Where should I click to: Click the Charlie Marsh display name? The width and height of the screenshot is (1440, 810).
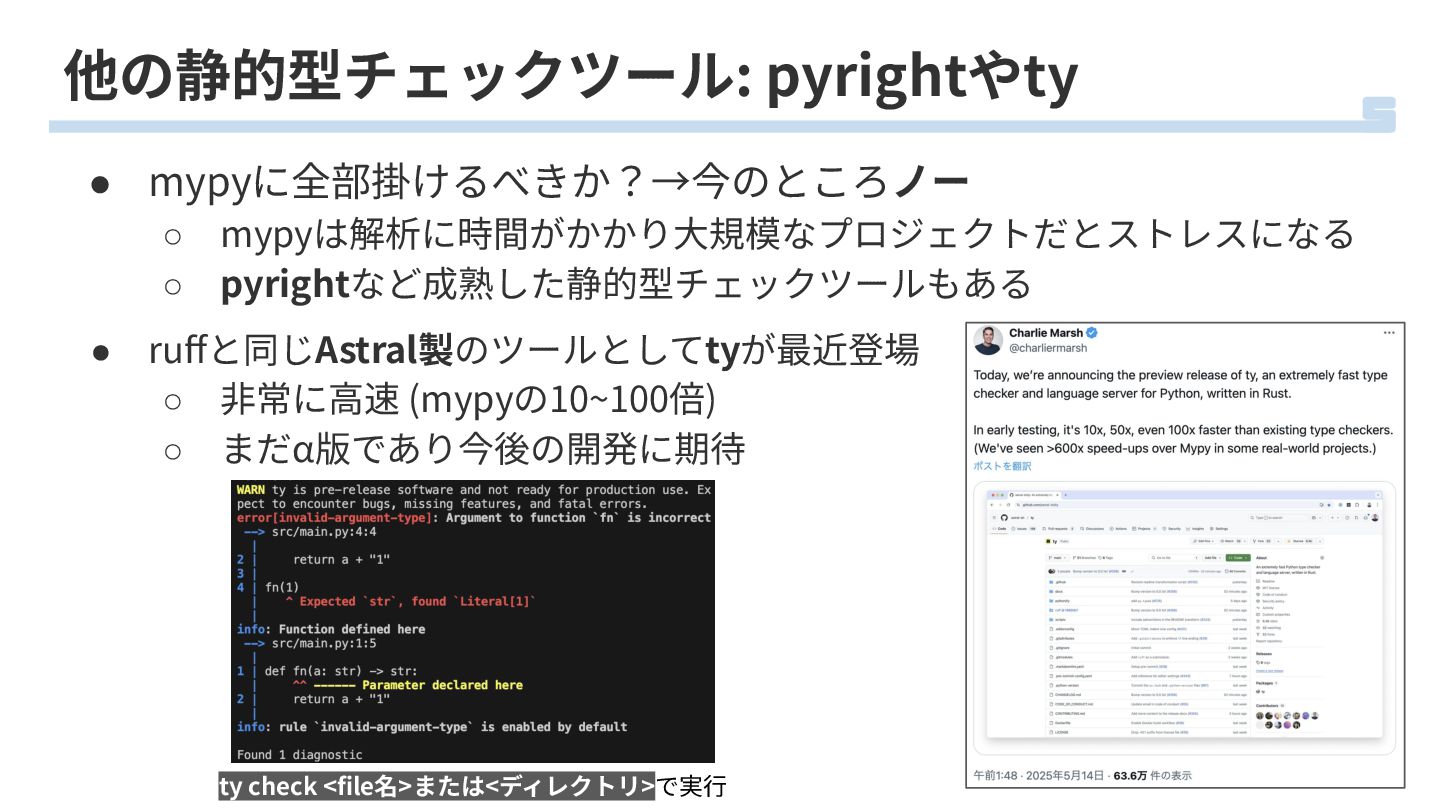[x=1047, y=332]
